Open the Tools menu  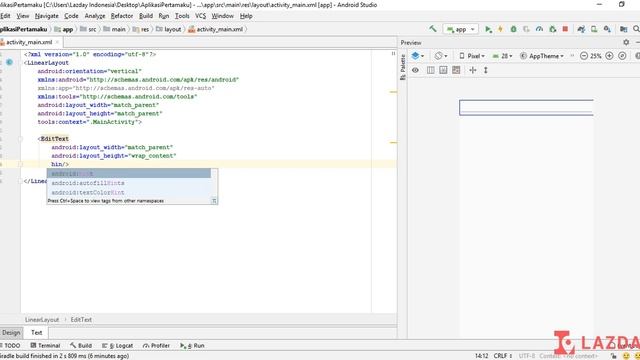point(182,16)
